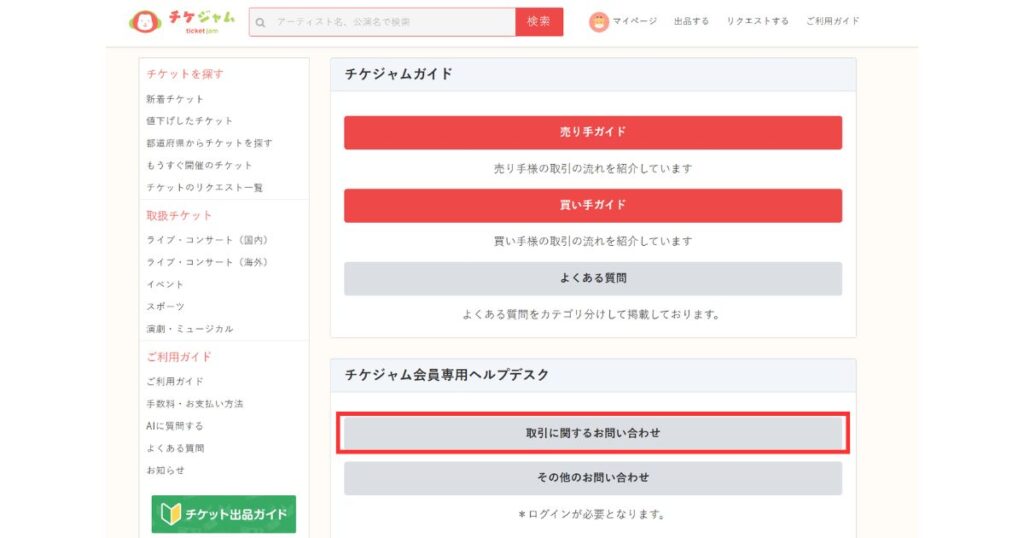Open 都道府県からチケットを探す link
The height and width of the screenshot is (538, 1024).
click(x=209, y=143)
